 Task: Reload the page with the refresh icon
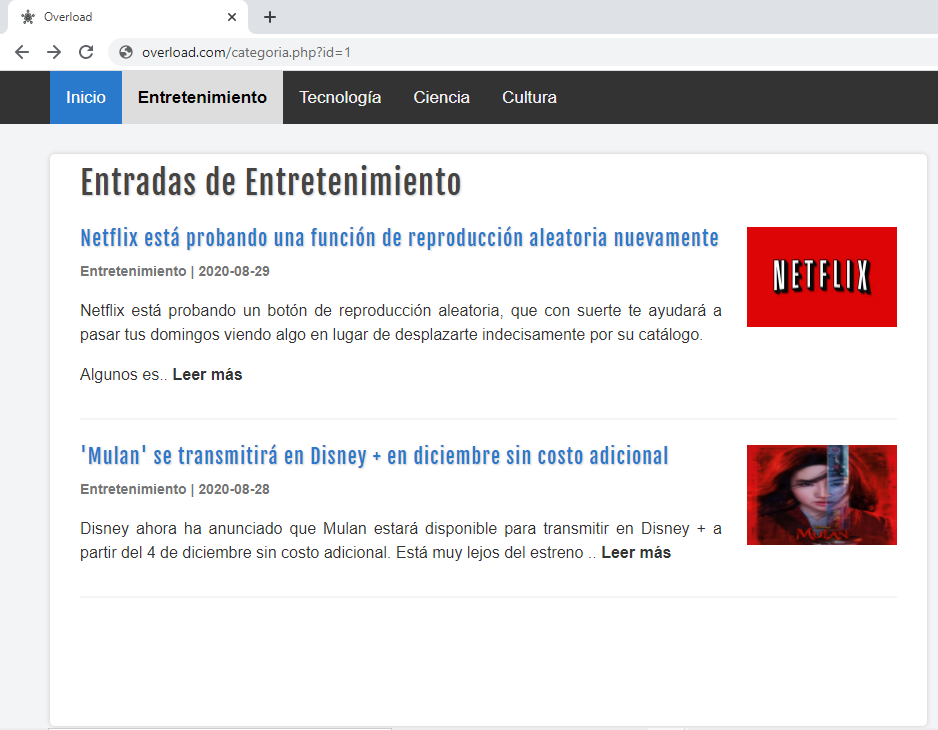point(86,52)
